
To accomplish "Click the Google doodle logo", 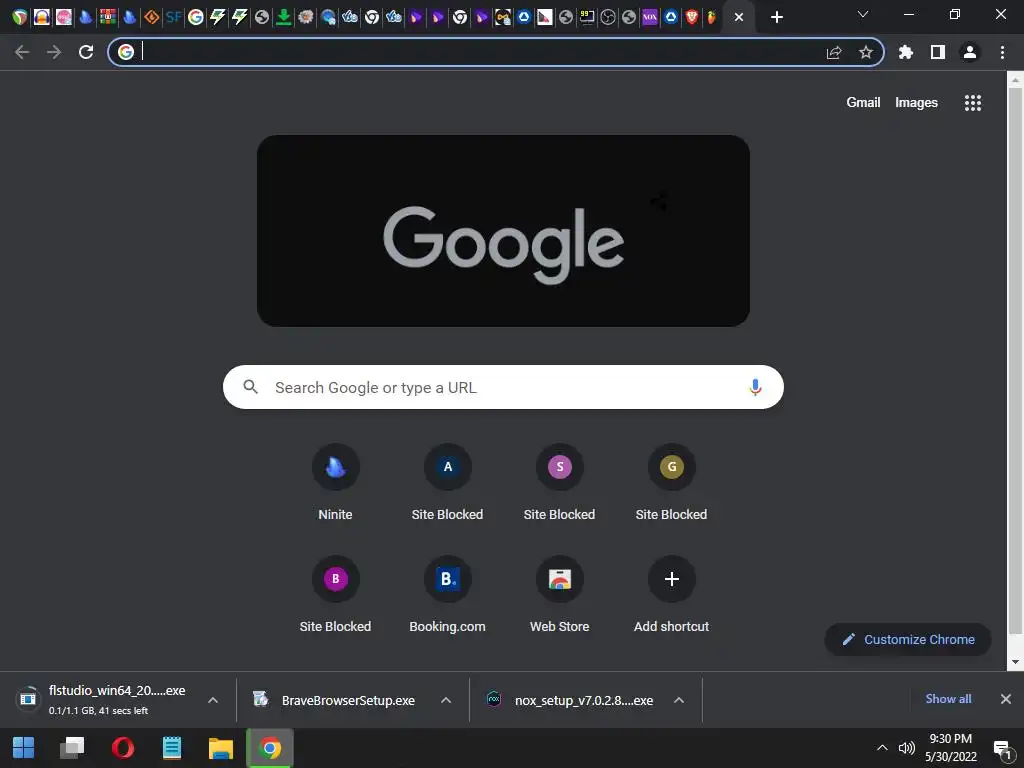I will click(x=503, y=231).
